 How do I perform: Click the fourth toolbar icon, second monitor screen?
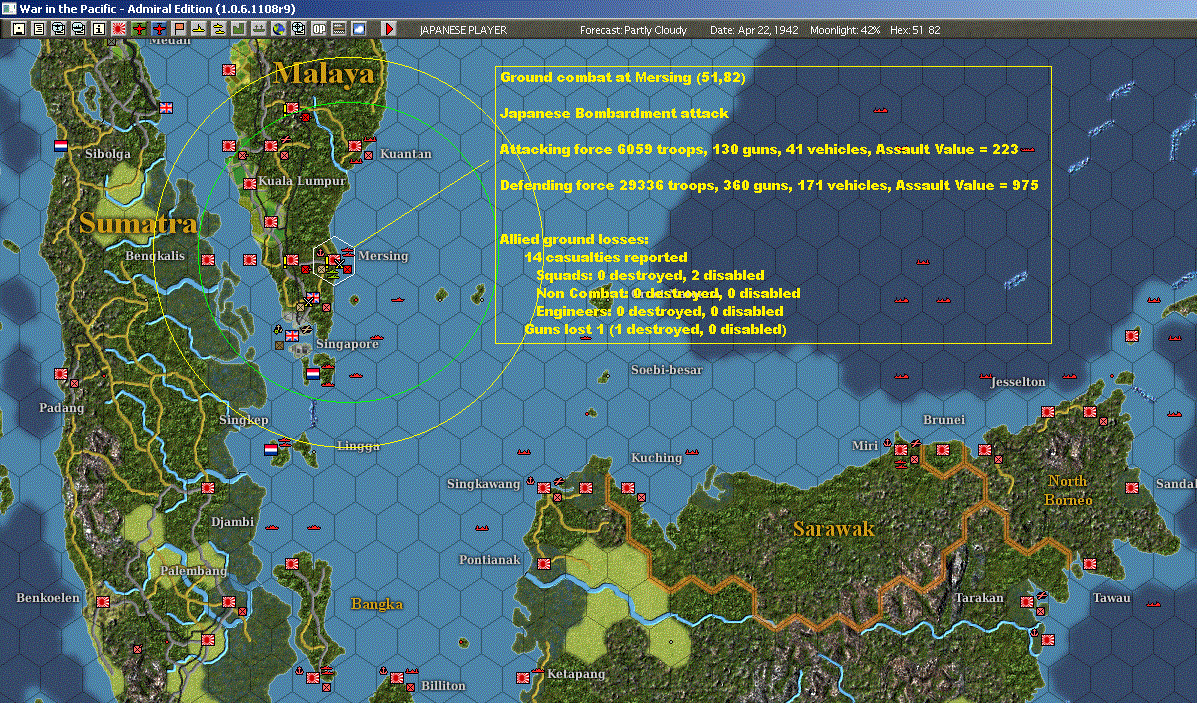pos(79,29)
